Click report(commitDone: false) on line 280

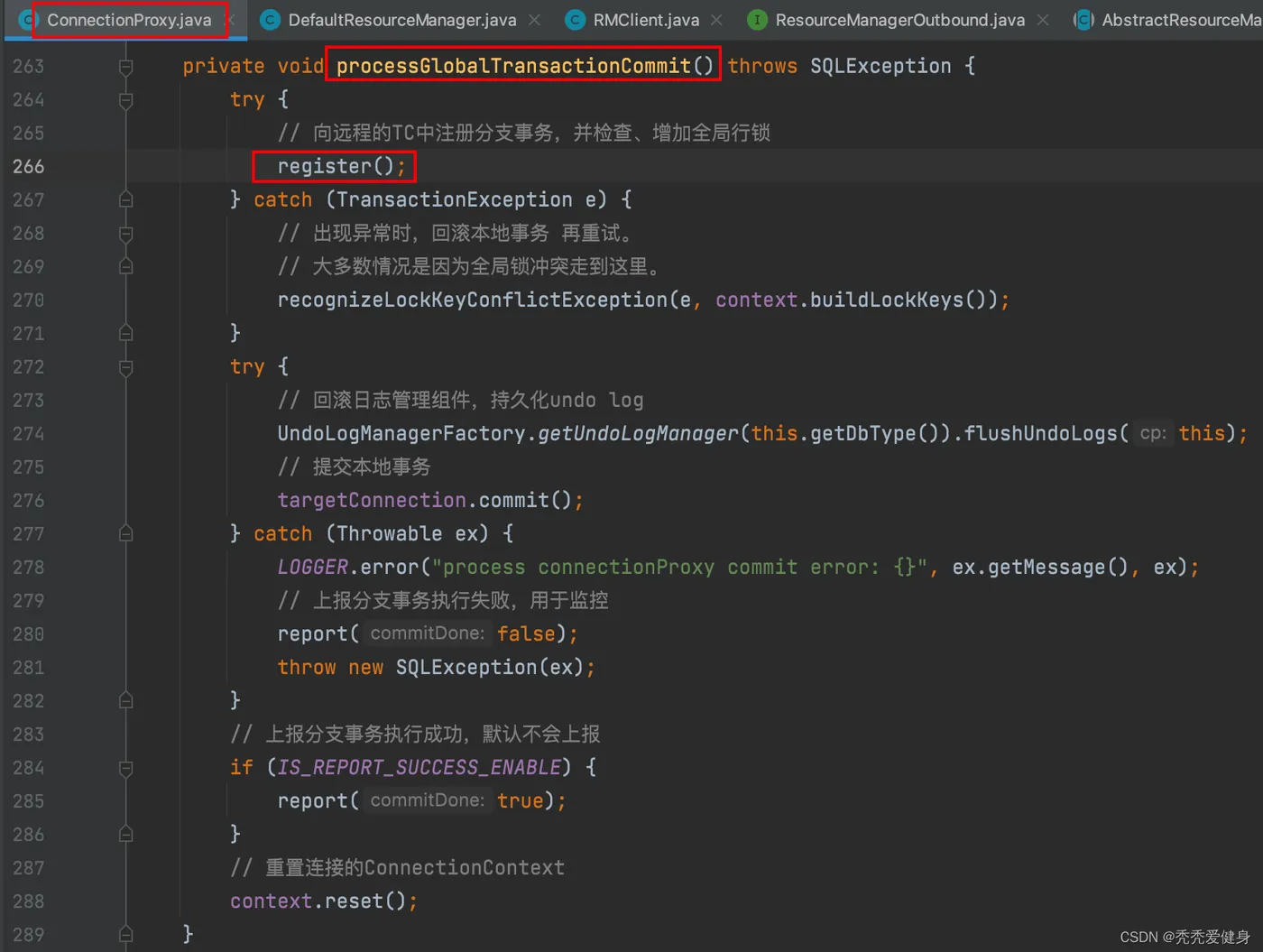point(428,633)
